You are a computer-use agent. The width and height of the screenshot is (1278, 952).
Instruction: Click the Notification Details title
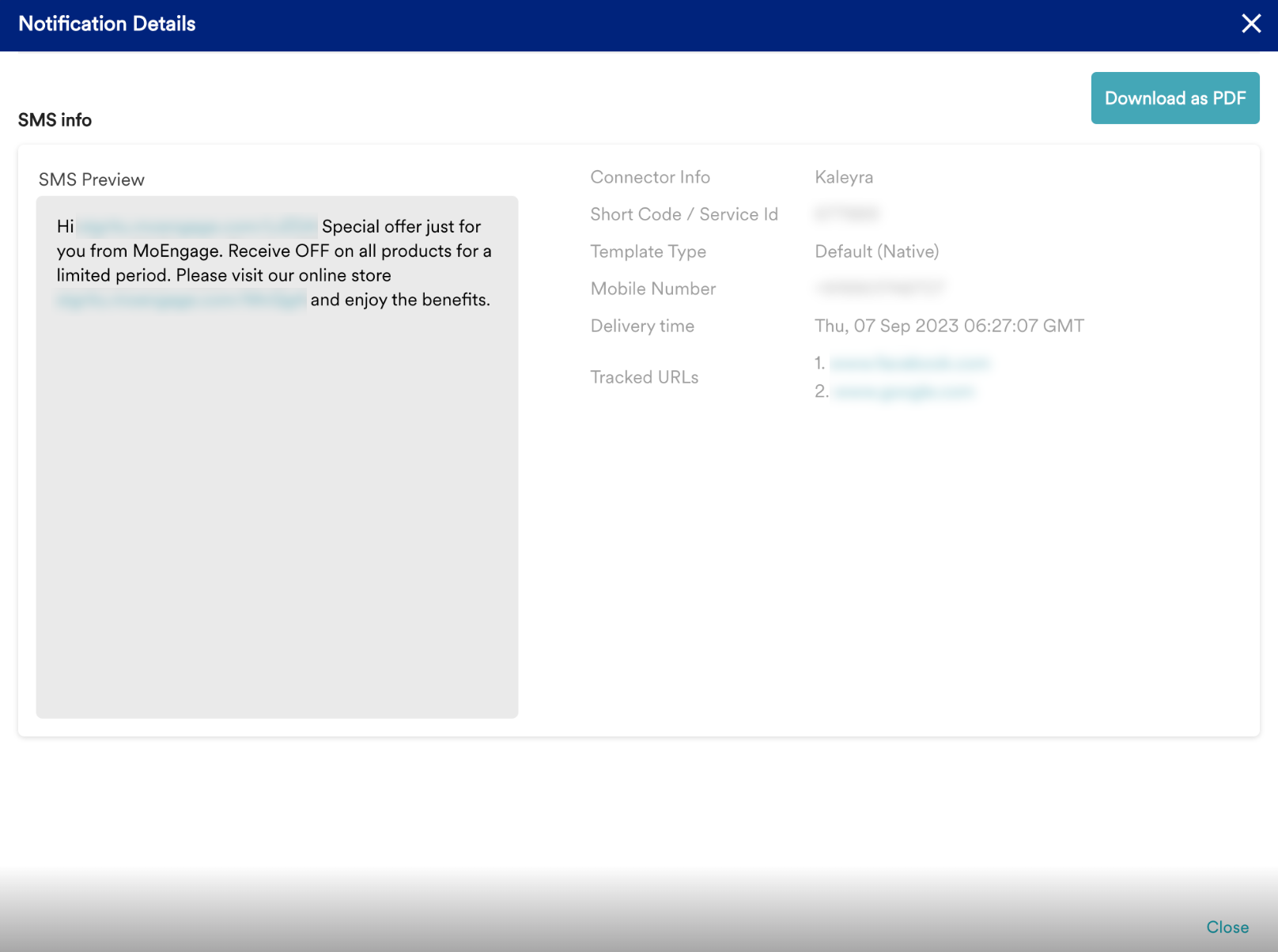coord(107,24)
